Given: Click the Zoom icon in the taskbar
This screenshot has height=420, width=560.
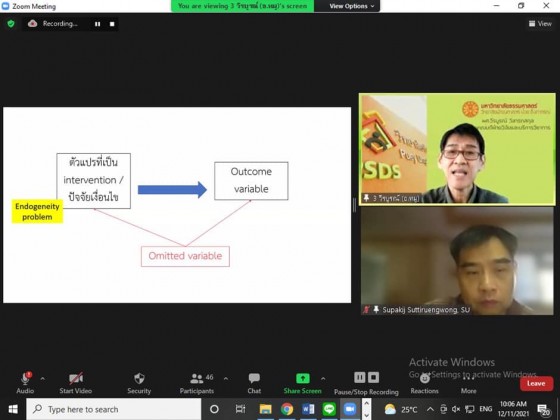Looking at the screenshot, I should pos(350,409).
